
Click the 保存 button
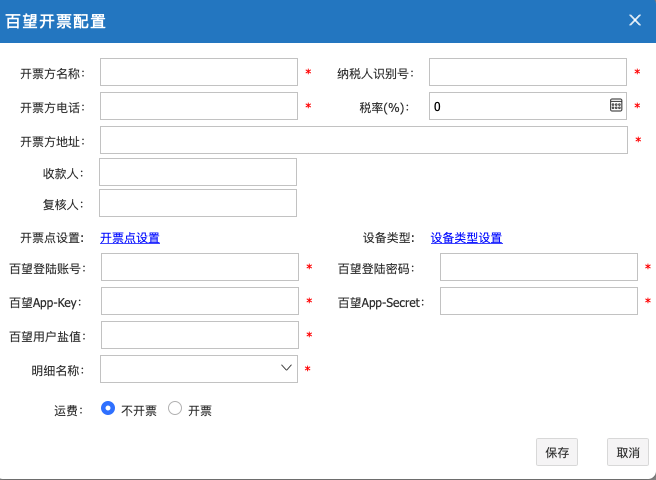[557, 452]
